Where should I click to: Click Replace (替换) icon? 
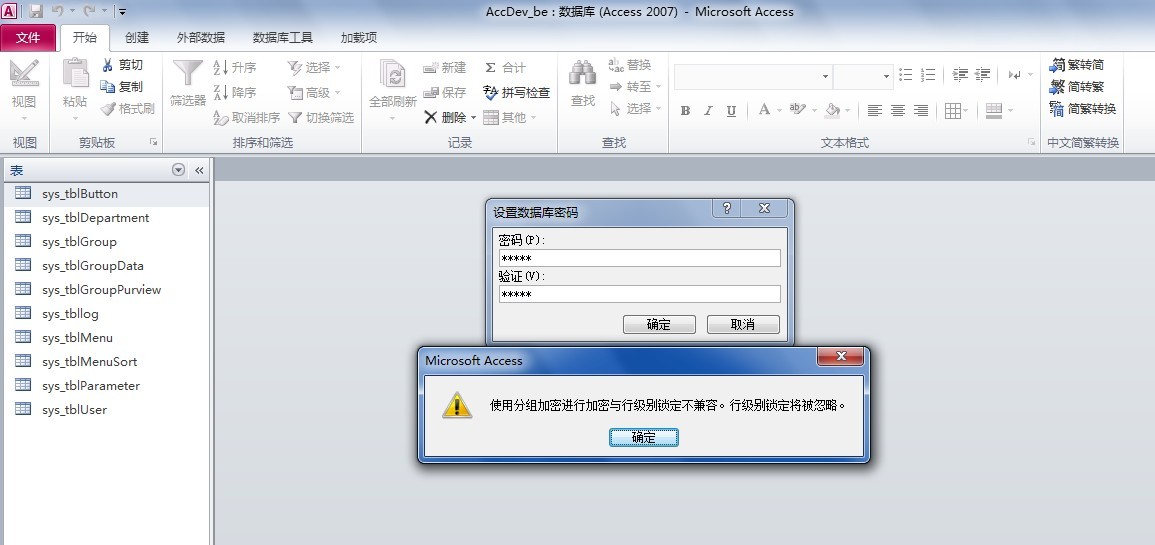(616, 65)
